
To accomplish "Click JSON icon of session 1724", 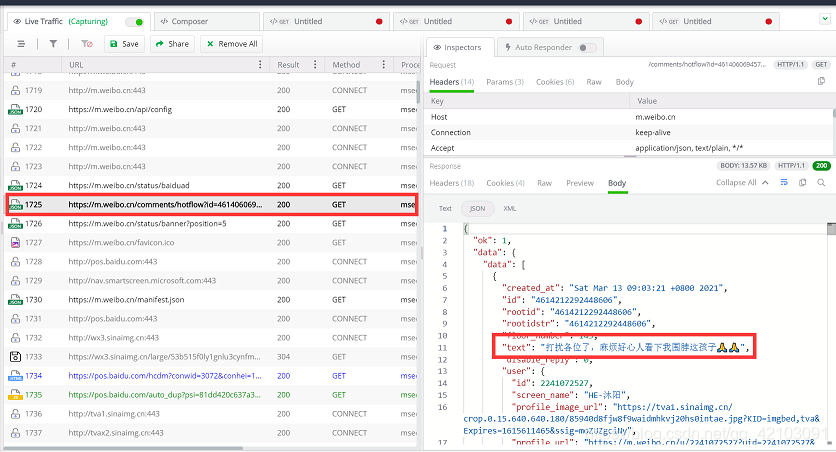I will click(x=15, y=185).
